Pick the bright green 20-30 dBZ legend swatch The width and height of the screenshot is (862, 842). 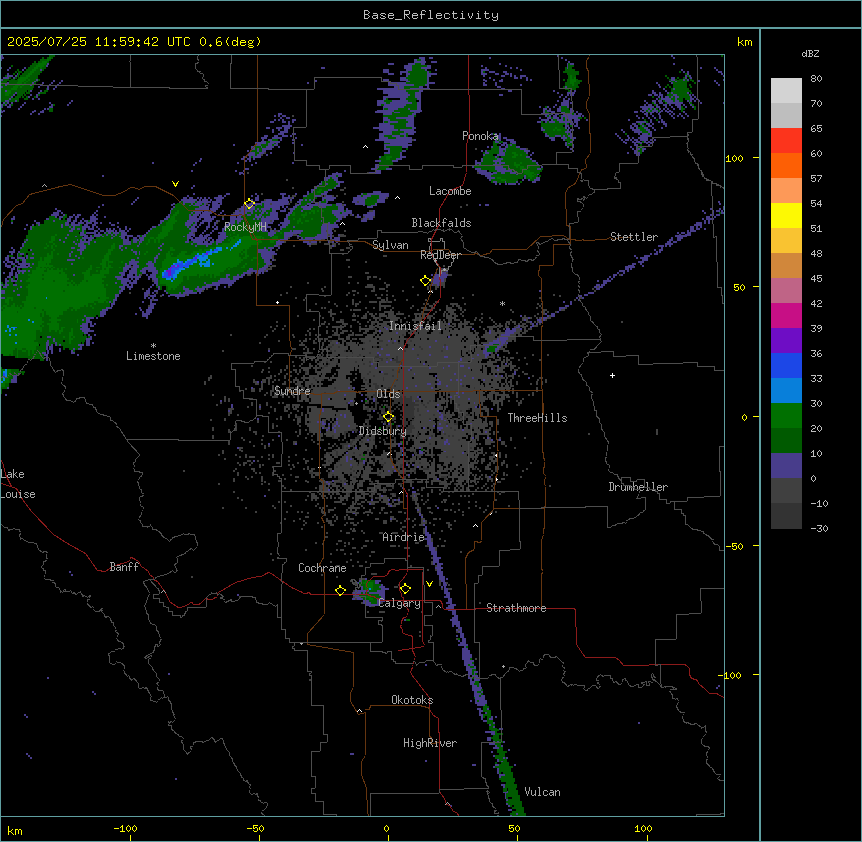pyautogui.click(x=786, y=416)
